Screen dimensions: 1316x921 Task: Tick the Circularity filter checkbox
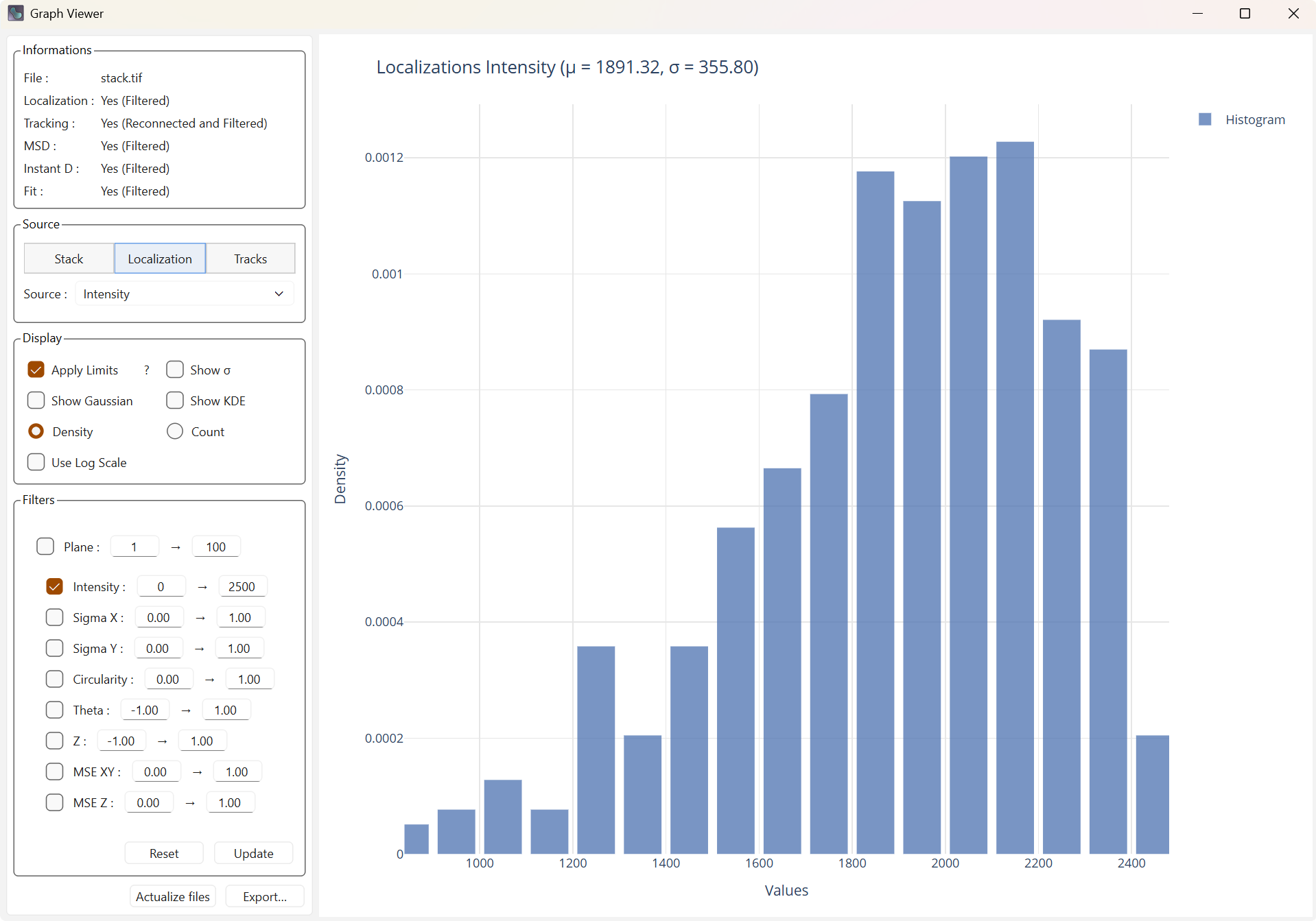[55, 679]
